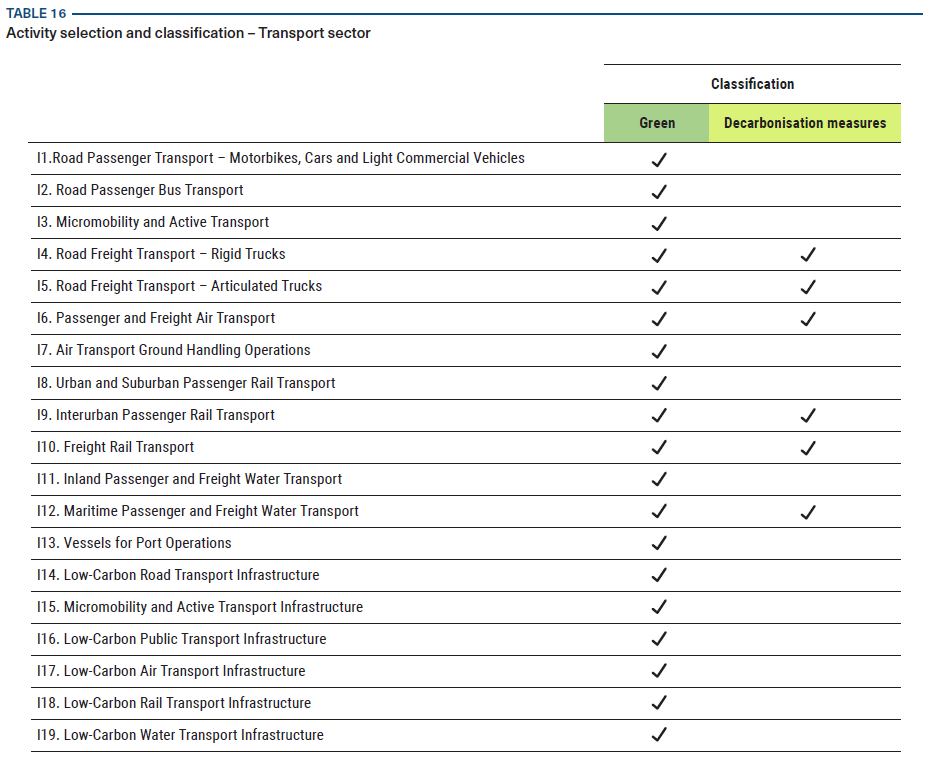Click Green checkmark for Low-Carbon Water Transport Infrastructure
This screenshot has width=932, height=765.
click(x=658, y=735)
